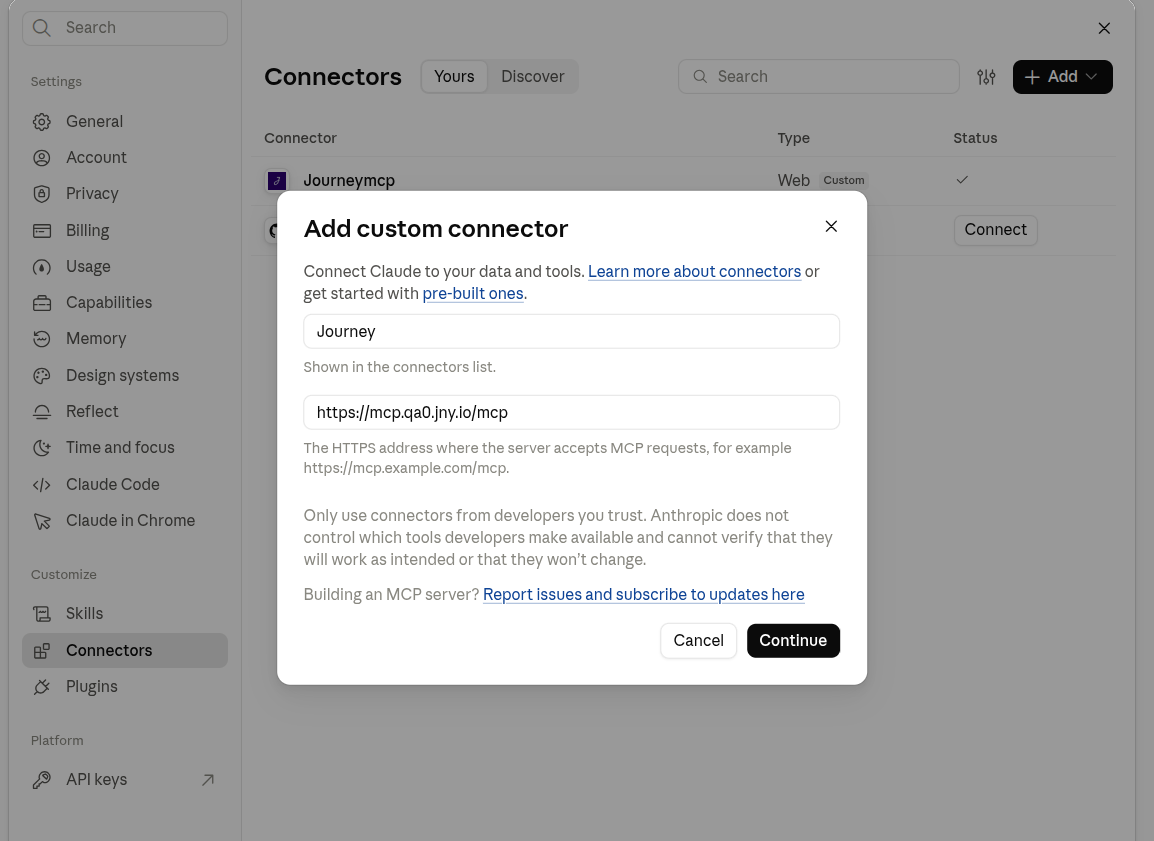Screen dimensions: 1154x841
Task: Click the API keys key icon
Action: tap(42, 779)
